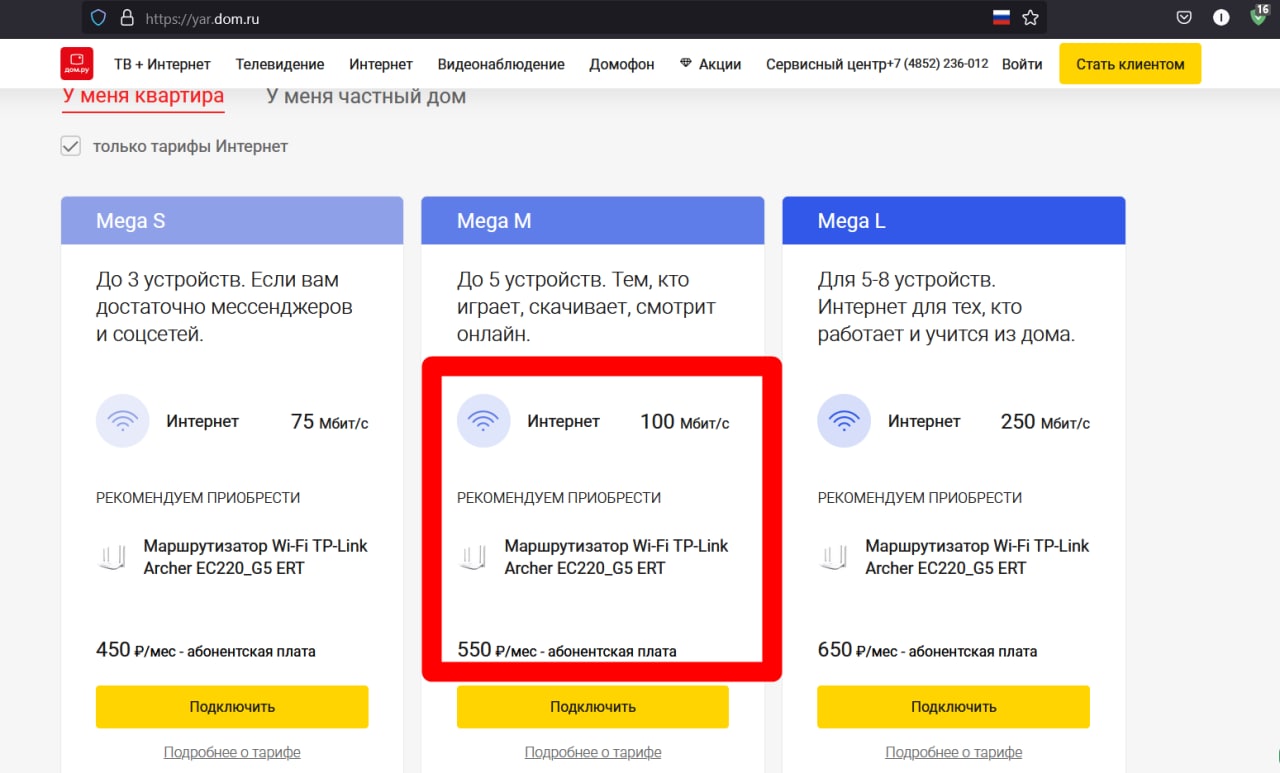Open the Телевидение menu item
Image resolution: width=1280 pixels, height=773 pixels.
pyautogui.click(x=280, y=64)
